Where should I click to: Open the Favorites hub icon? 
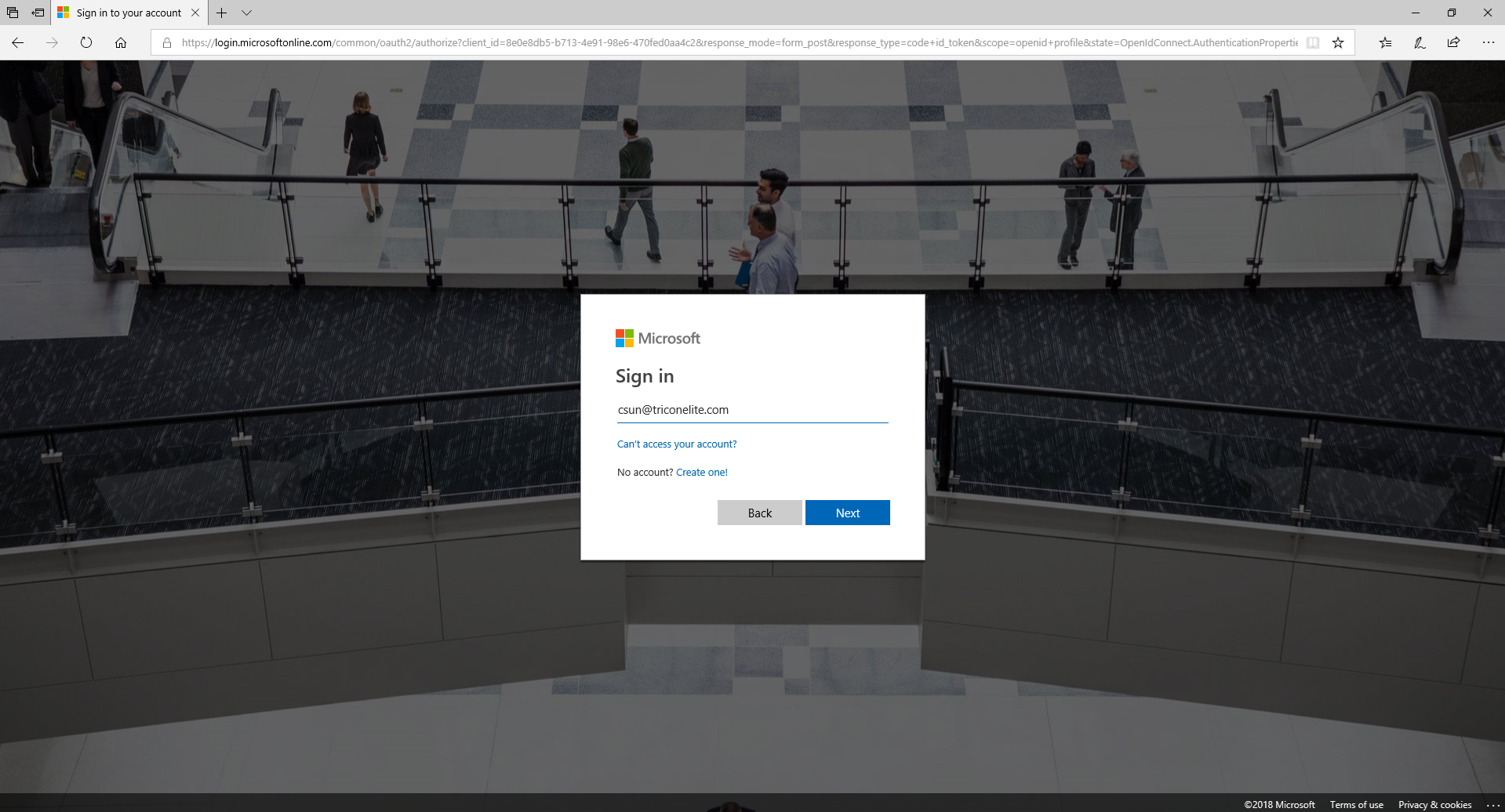pyautogui.click(x=1386, y=42)
